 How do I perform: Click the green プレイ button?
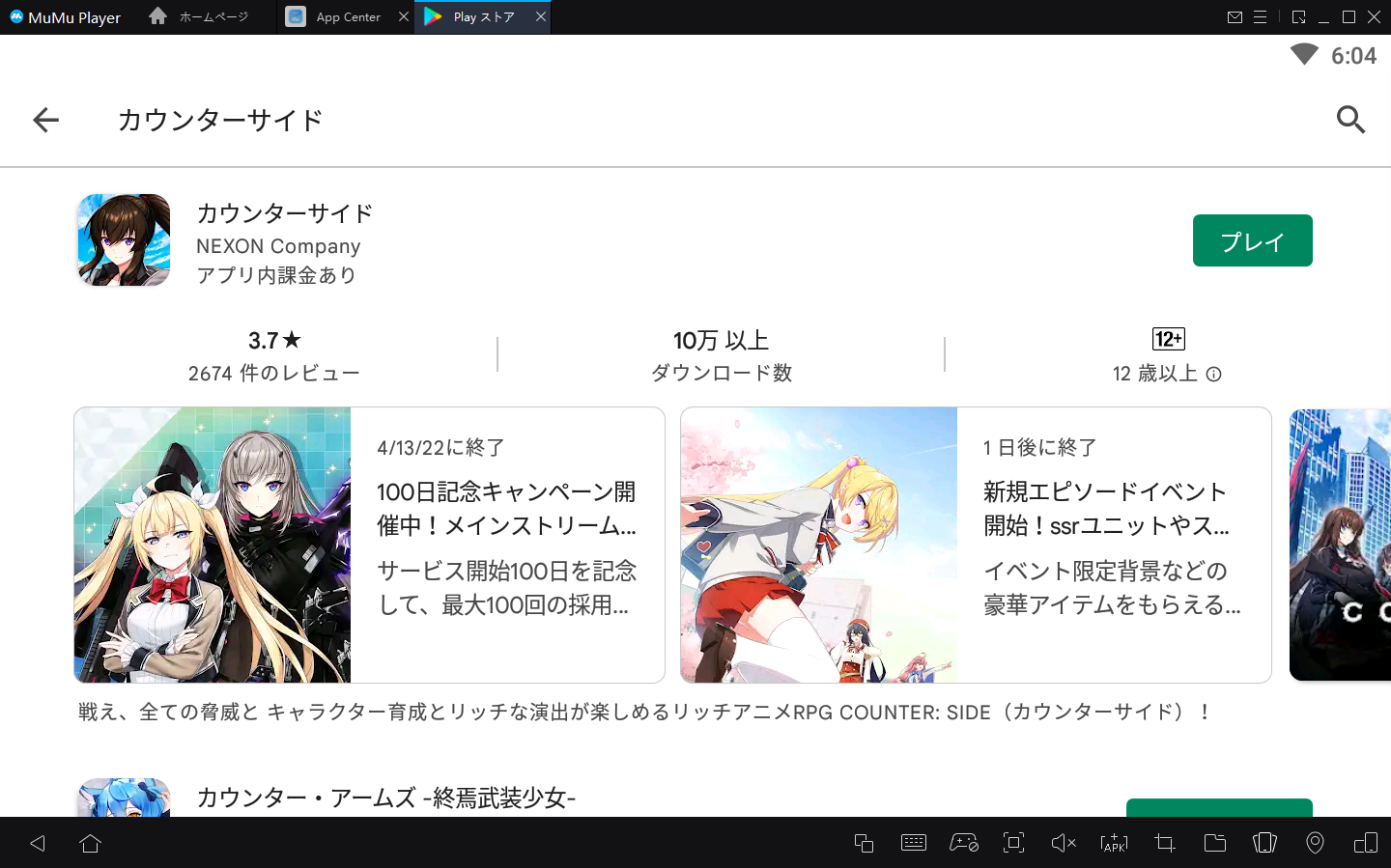coord(1252,240)
